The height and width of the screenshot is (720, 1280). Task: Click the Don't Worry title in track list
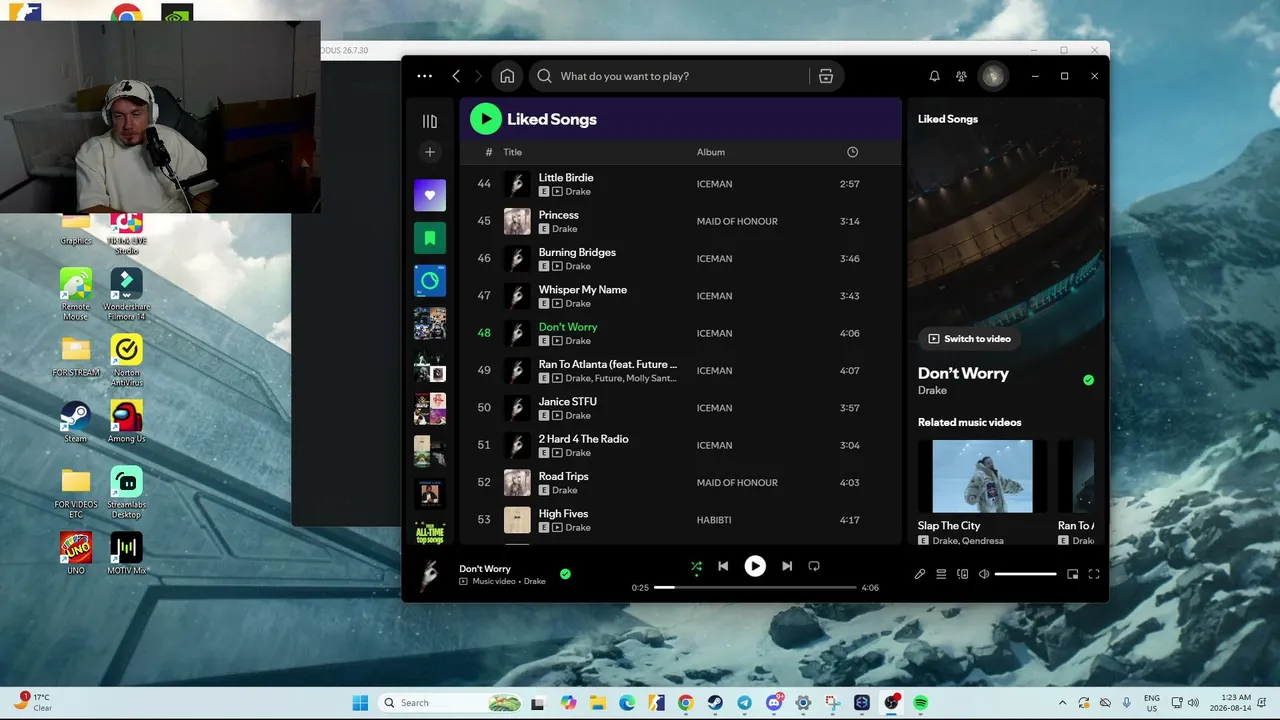click(568, 327)
